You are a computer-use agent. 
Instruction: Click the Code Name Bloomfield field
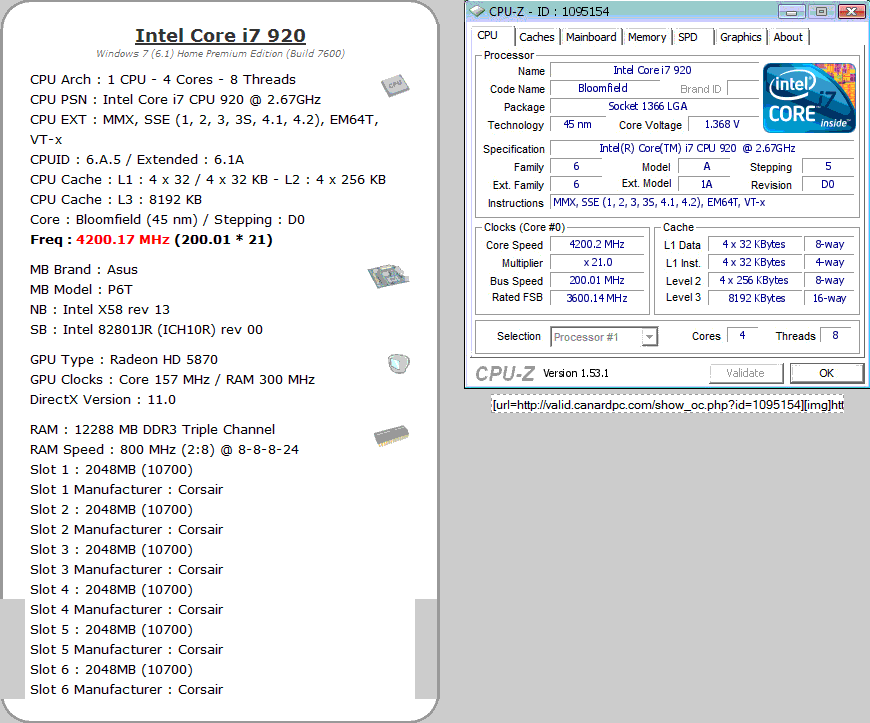pos(604,88)
